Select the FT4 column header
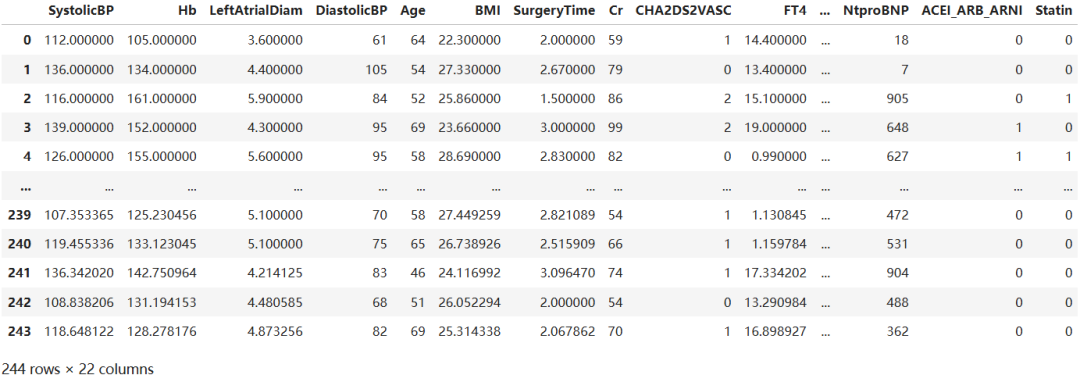The width and height of the screenshot is (1080, 382). pyautogui.click(x=795, y=11)
